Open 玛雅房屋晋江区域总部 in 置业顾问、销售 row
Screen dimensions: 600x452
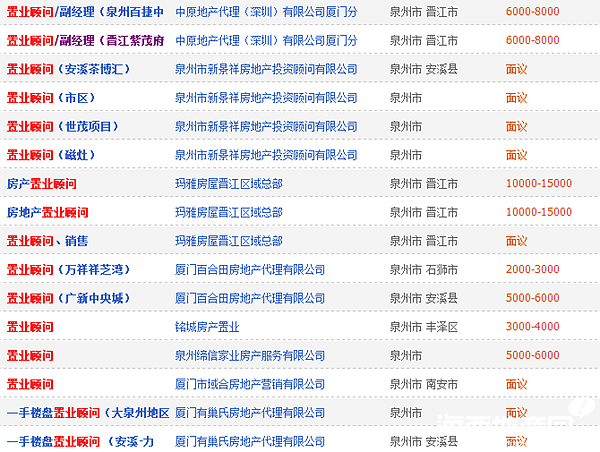pos(229,241)
